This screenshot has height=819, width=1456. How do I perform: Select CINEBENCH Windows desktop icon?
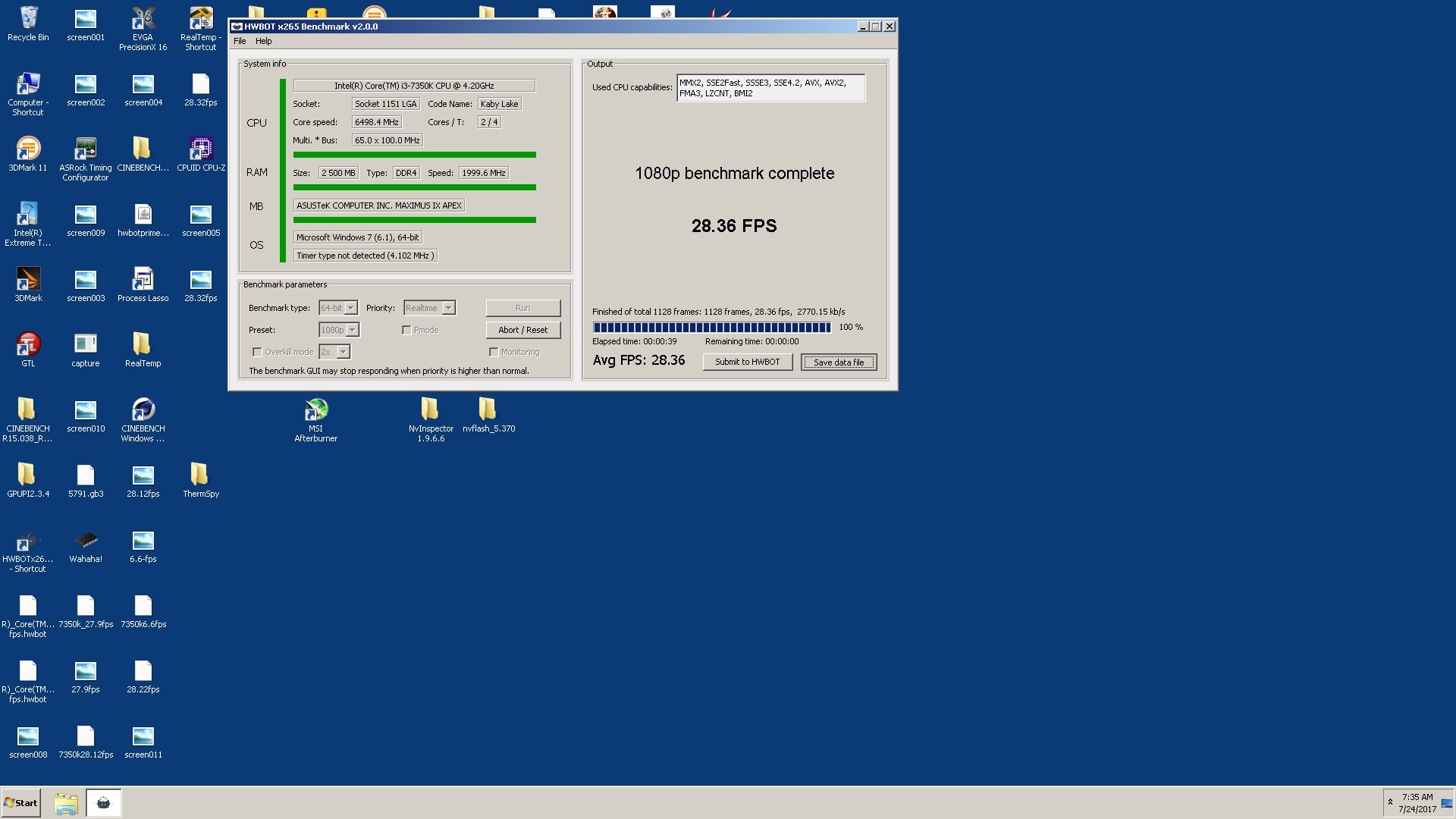click(x=143, y=419)
